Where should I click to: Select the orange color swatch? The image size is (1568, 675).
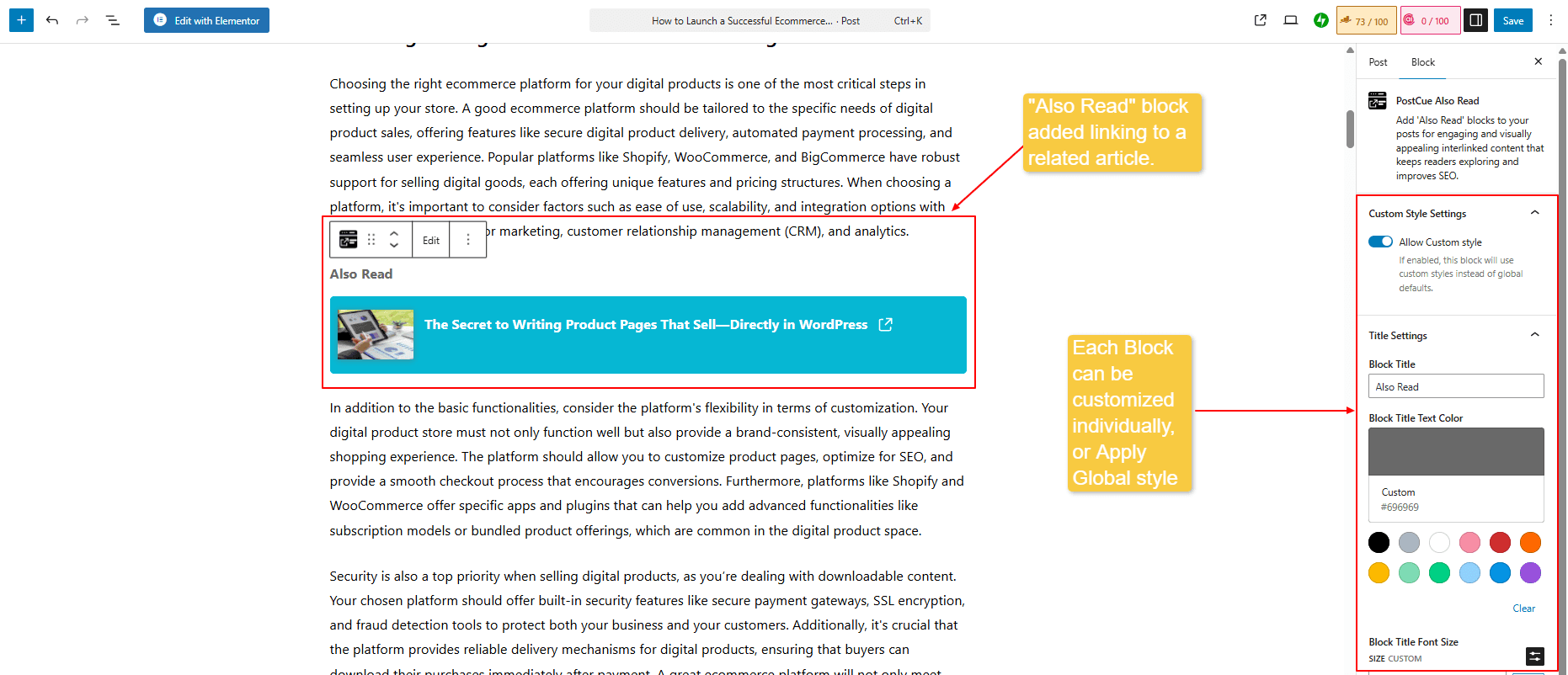[1530, 543]
